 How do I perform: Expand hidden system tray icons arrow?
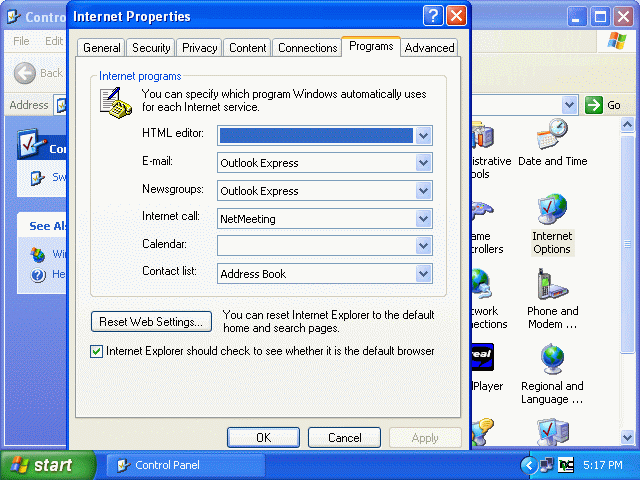(529, 465)
